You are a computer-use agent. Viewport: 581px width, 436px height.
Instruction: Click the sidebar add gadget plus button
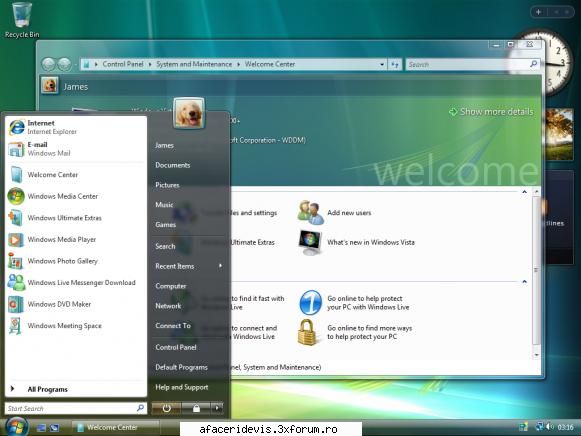[x=538, y=12]
